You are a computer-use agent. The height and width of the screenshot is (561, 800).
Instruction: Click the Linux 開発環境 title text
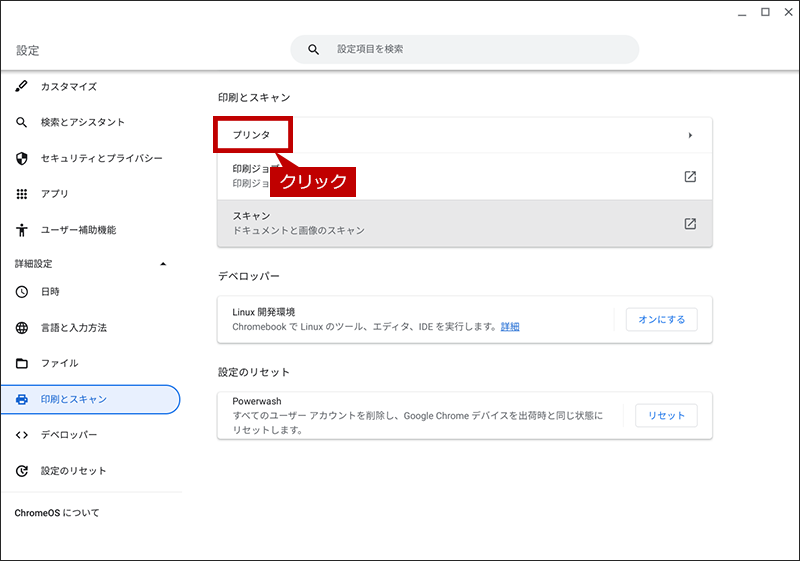pos(264,312)
